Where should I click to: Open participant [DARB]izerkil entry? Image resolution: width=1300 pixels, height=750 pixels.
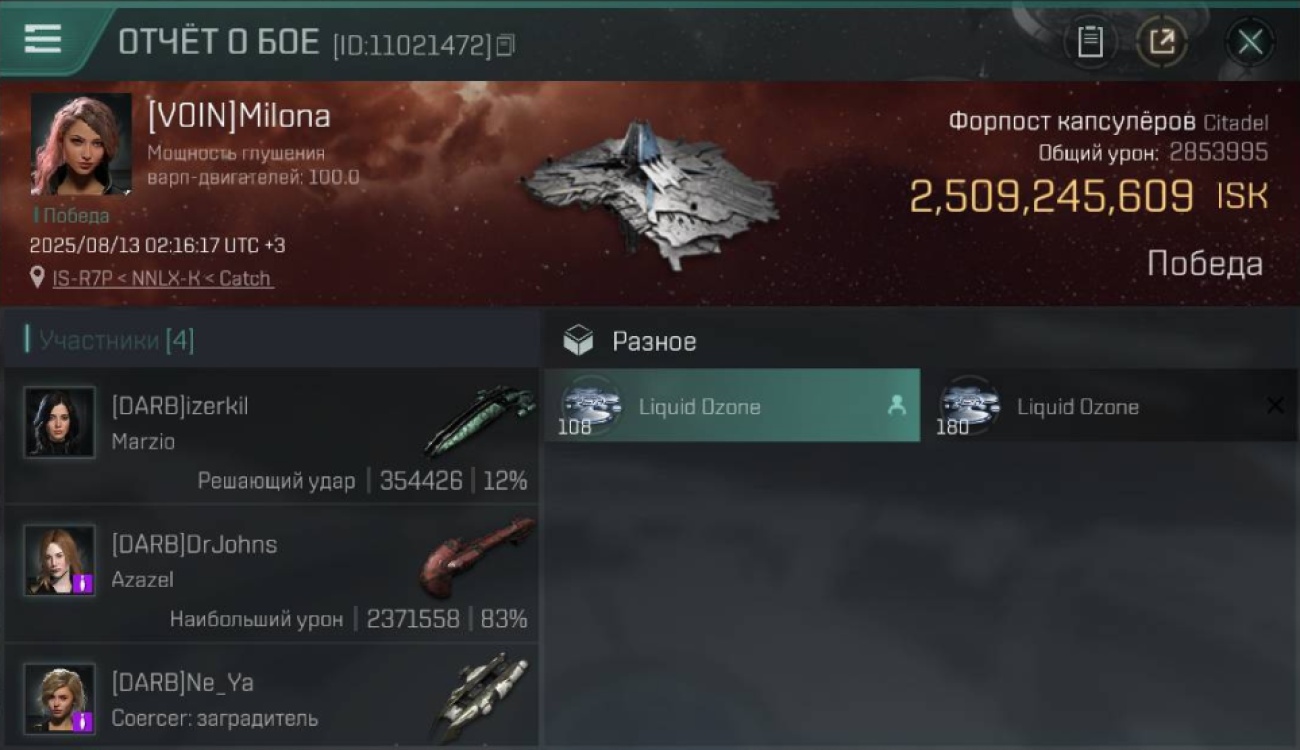[x=271, y=436]
